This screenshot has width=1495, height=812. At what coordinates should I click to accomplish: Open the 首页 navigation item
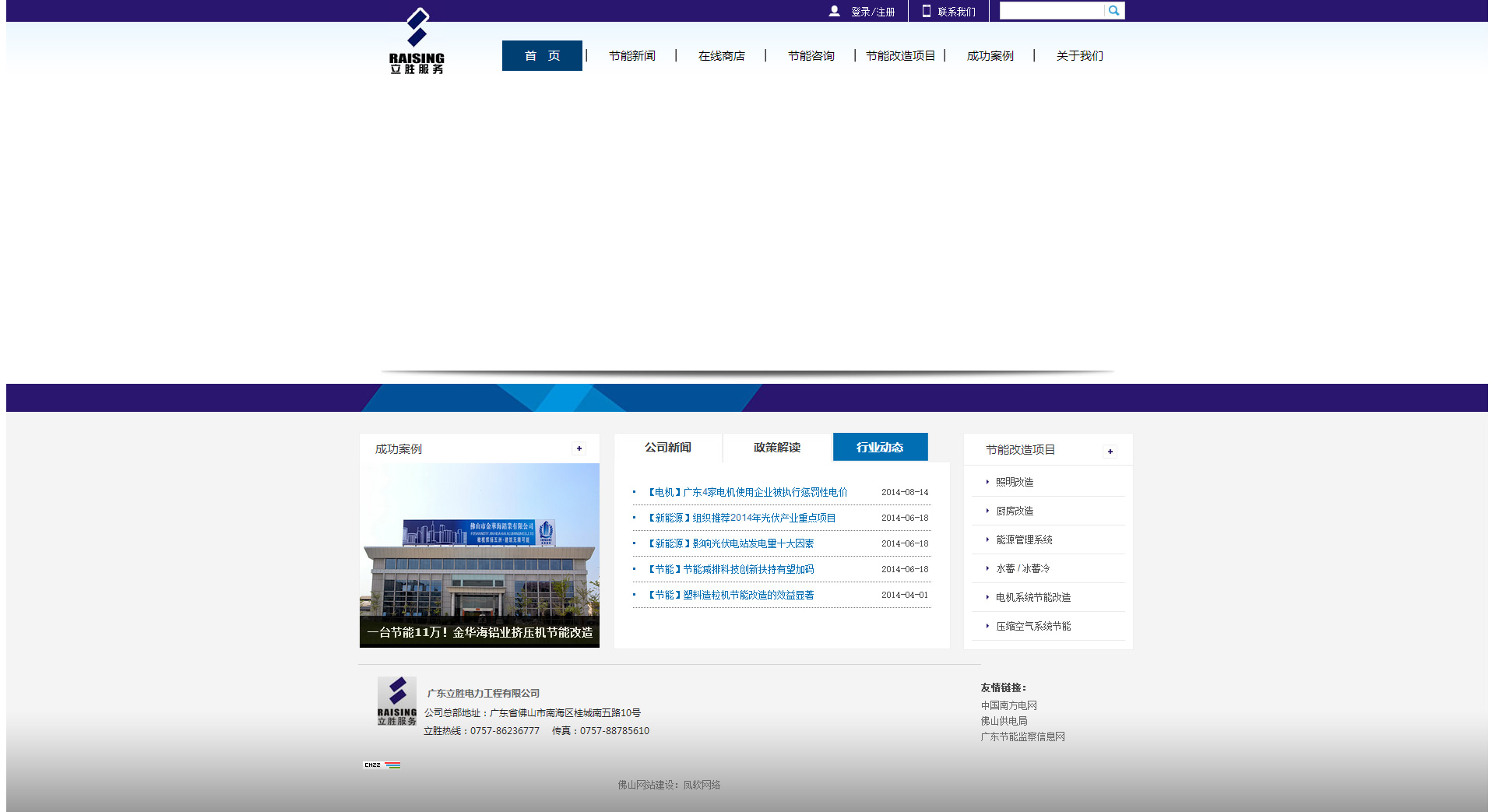click(542, 56)
